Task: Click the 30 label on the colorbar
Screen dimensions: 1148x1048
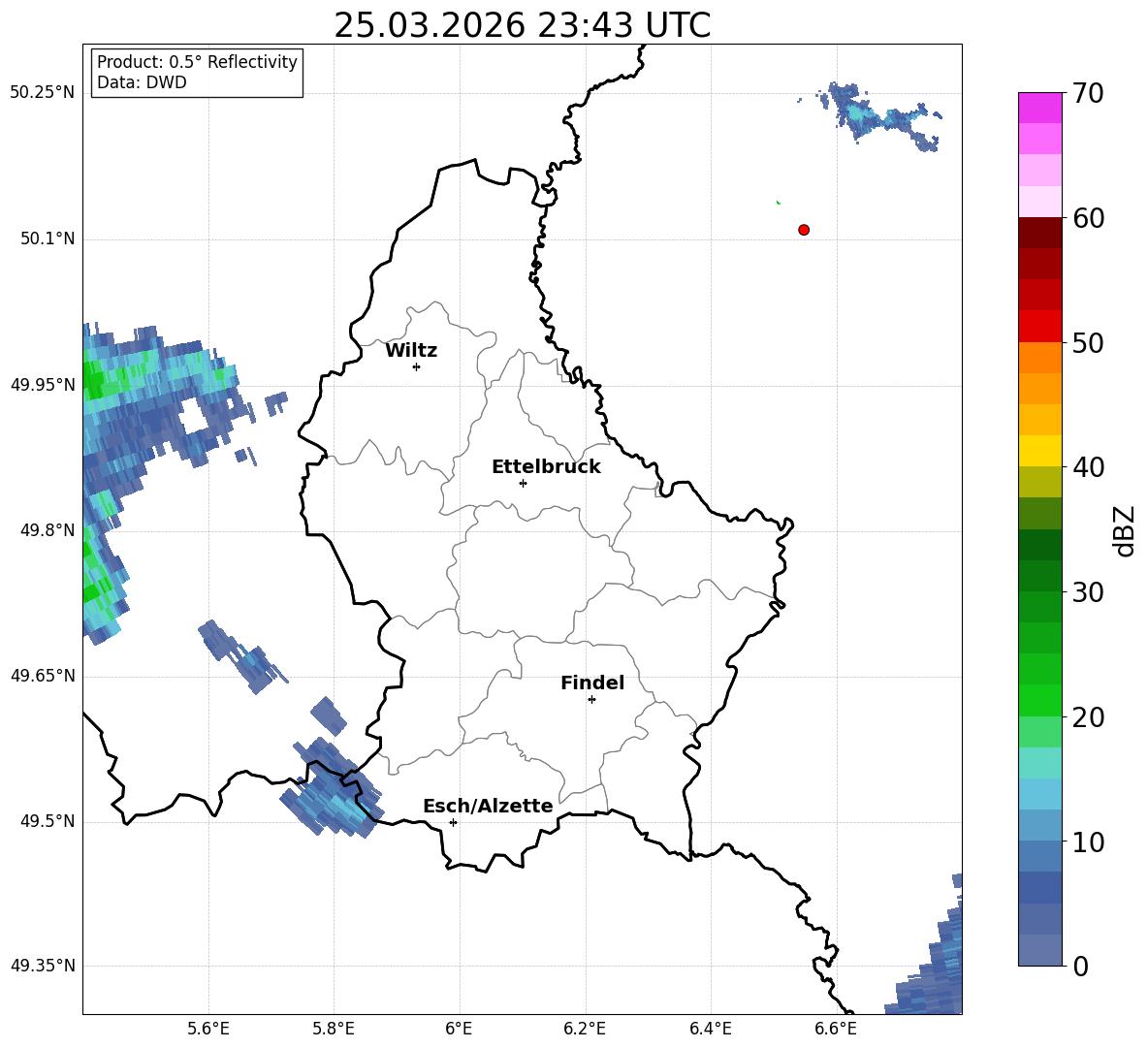Action: [x=1087, y=592]
